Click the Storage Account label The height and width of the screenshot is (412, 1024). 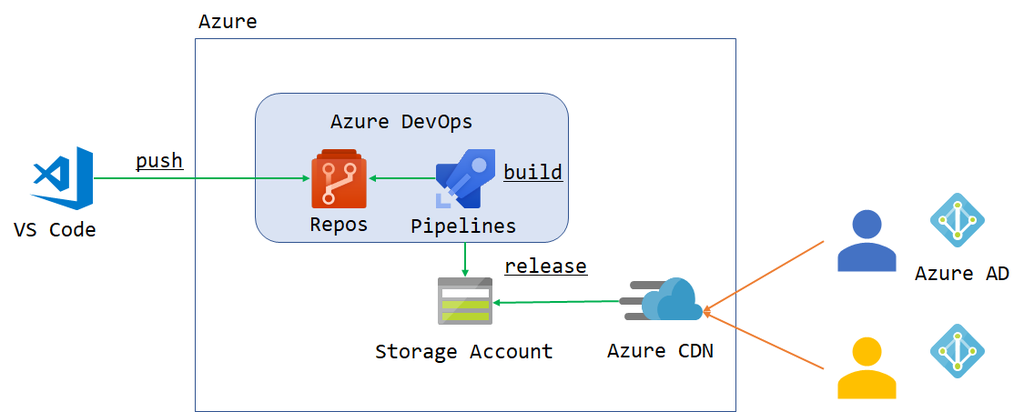[x=464, y=352]
